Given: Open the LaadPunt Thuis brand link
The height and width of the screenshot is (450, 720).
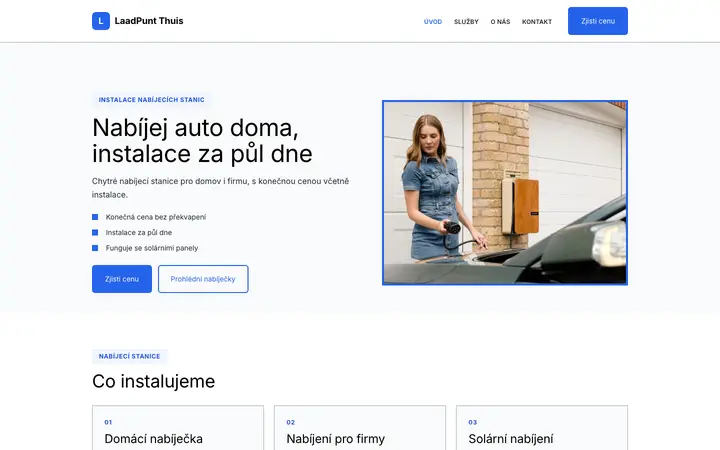Looking at the screenshot, I should [137, 21].
